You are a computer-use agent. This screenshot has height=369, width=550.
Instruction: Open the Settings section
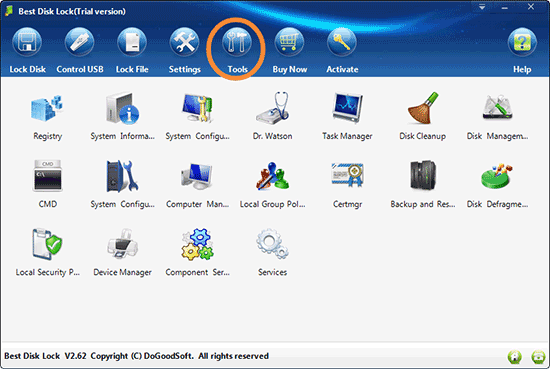click(x=185, y=51)
